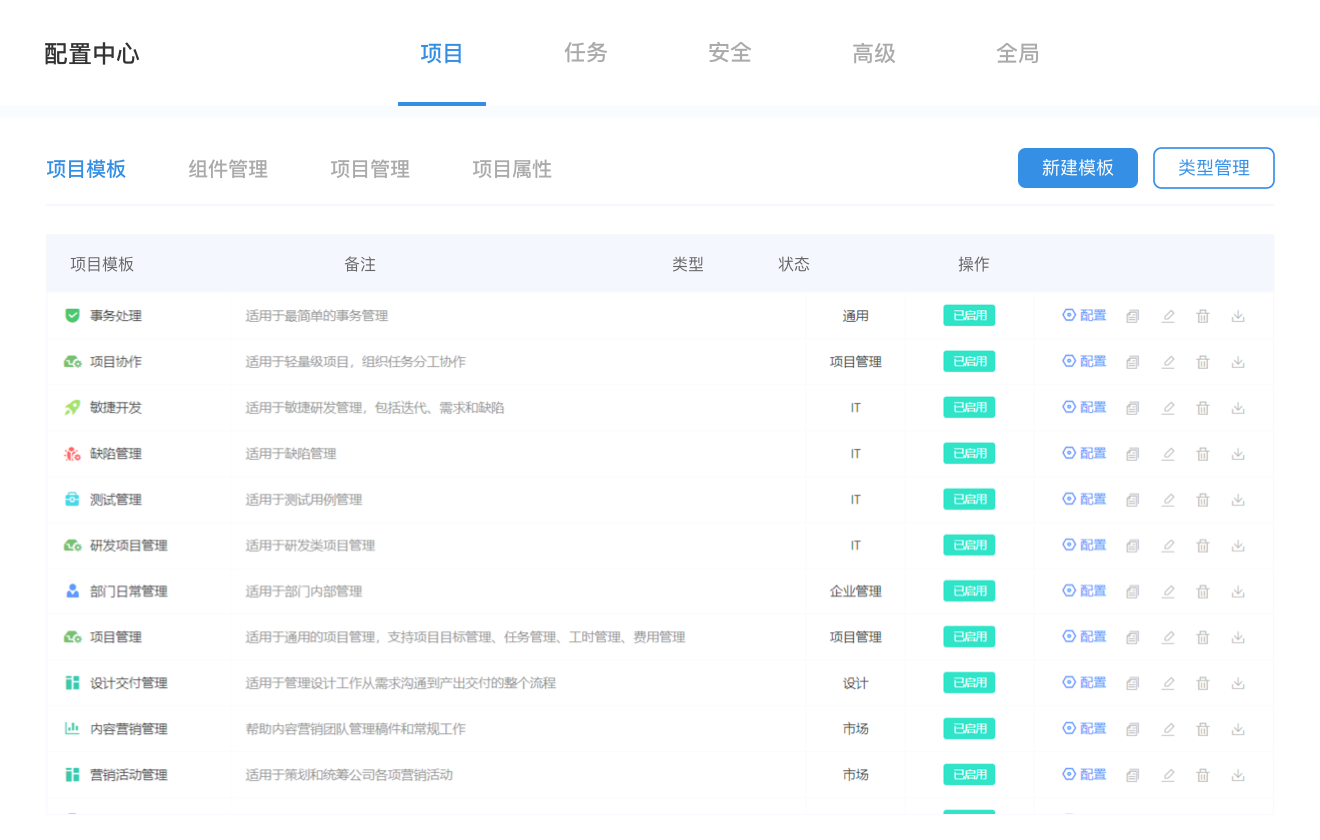Click the person icon beside 部门日常管理
Image resolution: width=1320 pixels, height=840 pixels.
coord(72,592)
